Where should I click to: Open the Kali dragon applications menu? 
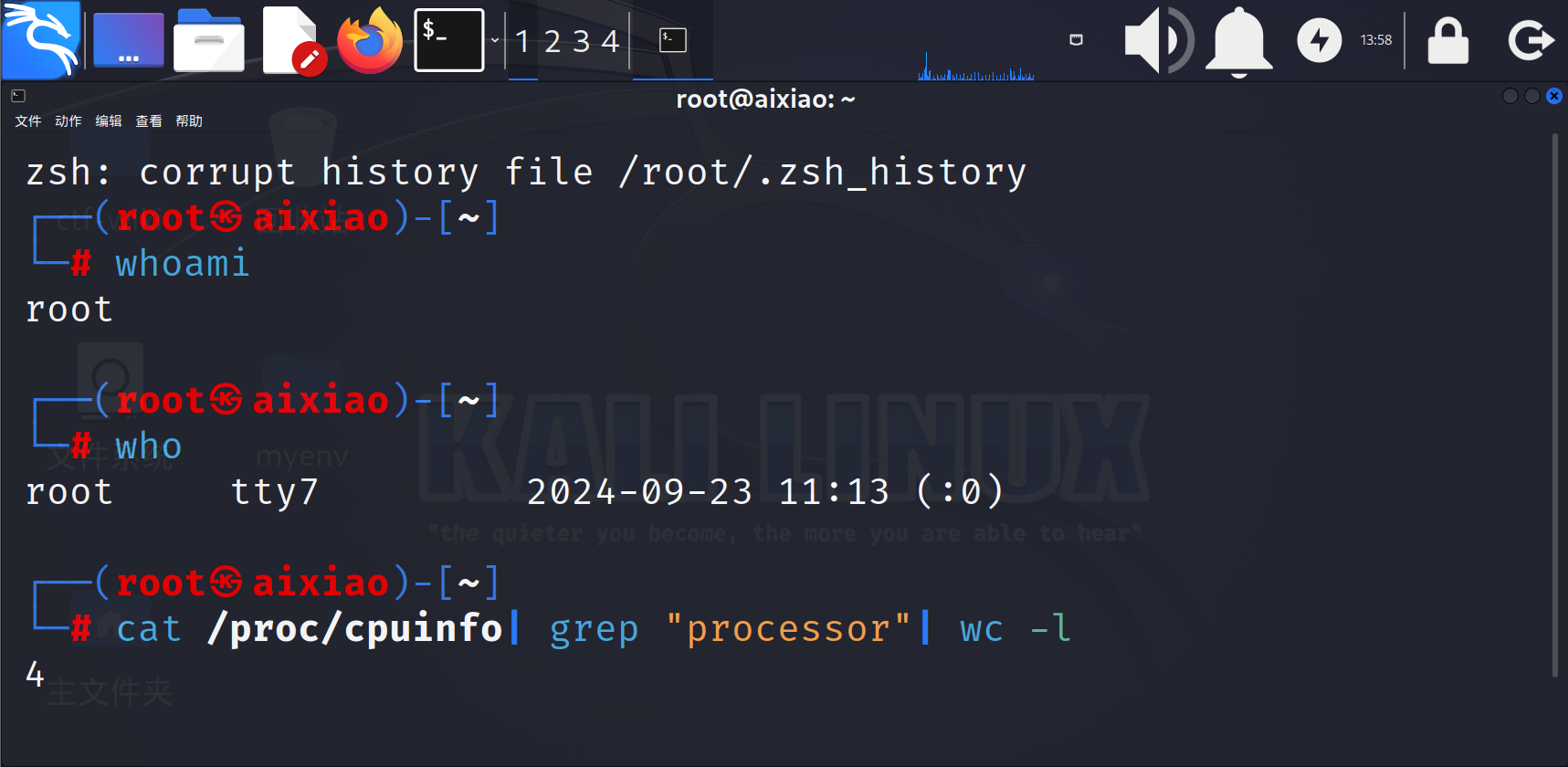[x=41, y=40]
